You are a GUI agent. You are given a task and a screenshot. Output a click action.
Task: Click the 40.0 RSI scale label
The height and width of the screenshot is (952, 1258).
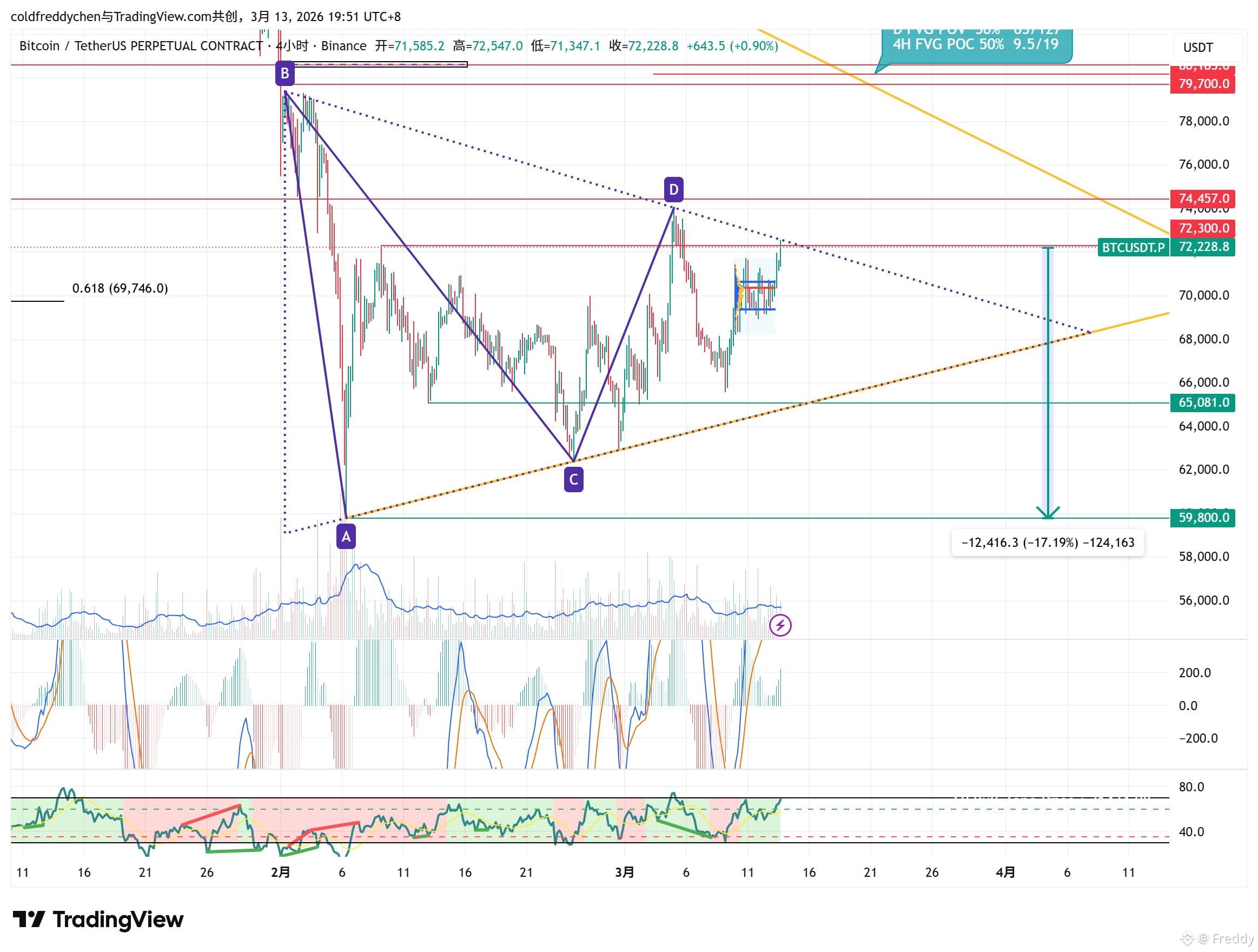[x=1191, y=832]
